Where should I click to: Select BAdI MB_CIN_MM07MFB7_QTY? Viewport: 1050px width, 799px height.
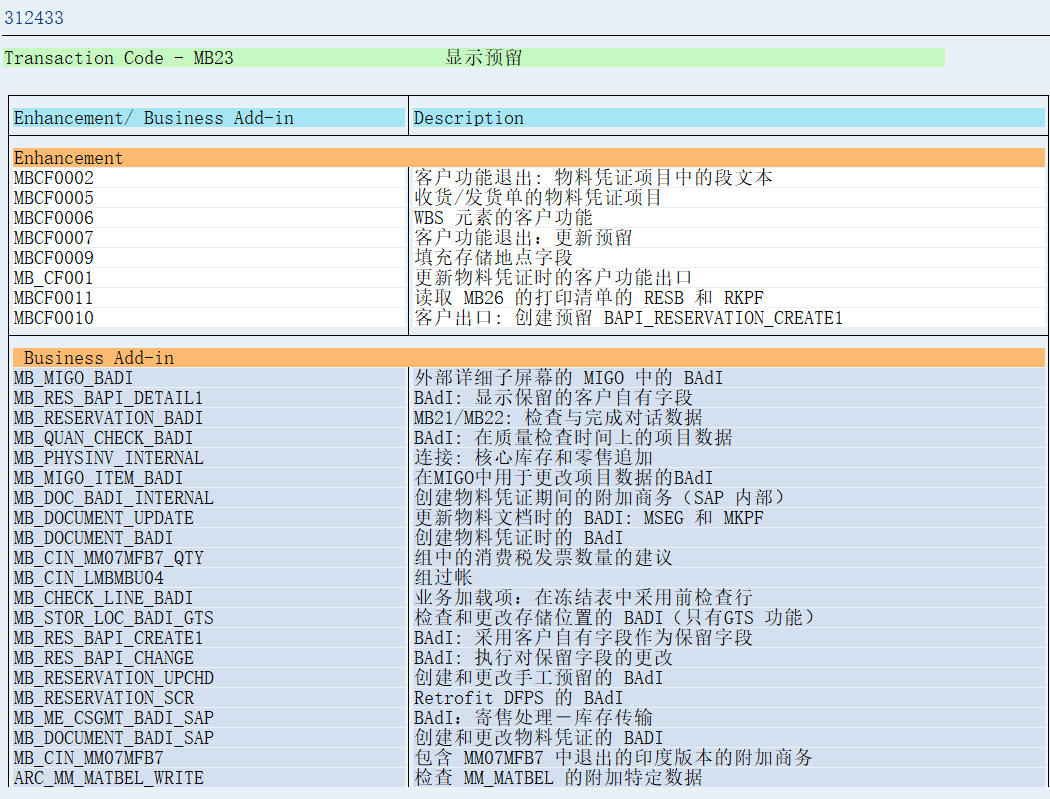click(108, 558)
